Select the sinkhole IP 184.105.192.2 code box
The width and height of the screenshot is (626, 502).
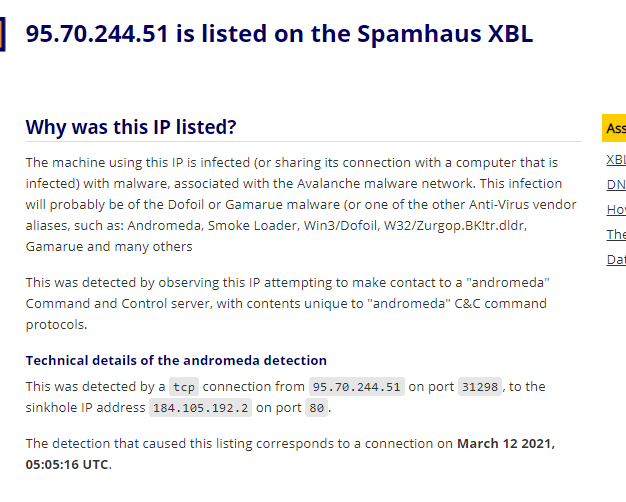(x=200, y=408)
